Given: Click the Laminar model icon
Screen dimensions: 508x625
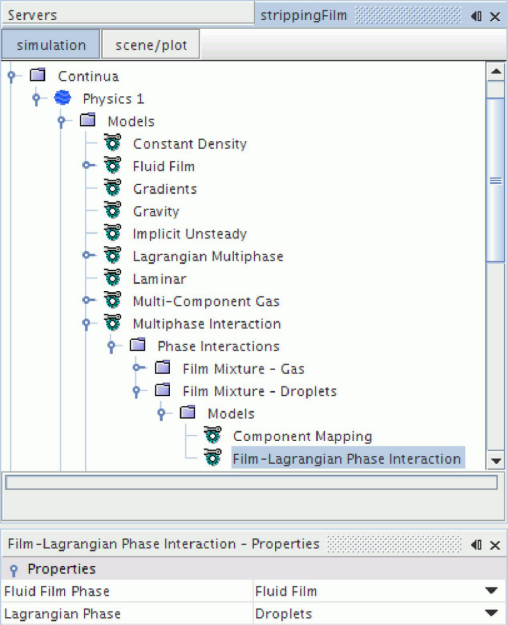Looking at the screenshot, I should (112, 278).
